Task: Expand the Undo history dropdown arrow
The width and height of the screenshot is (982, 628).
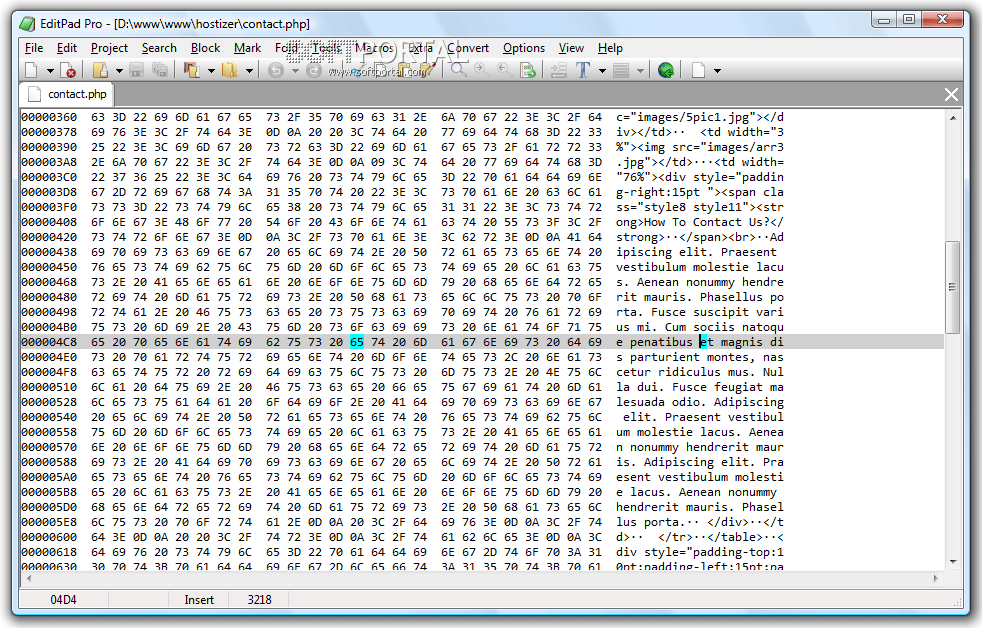Action: (x=295, y=71)
